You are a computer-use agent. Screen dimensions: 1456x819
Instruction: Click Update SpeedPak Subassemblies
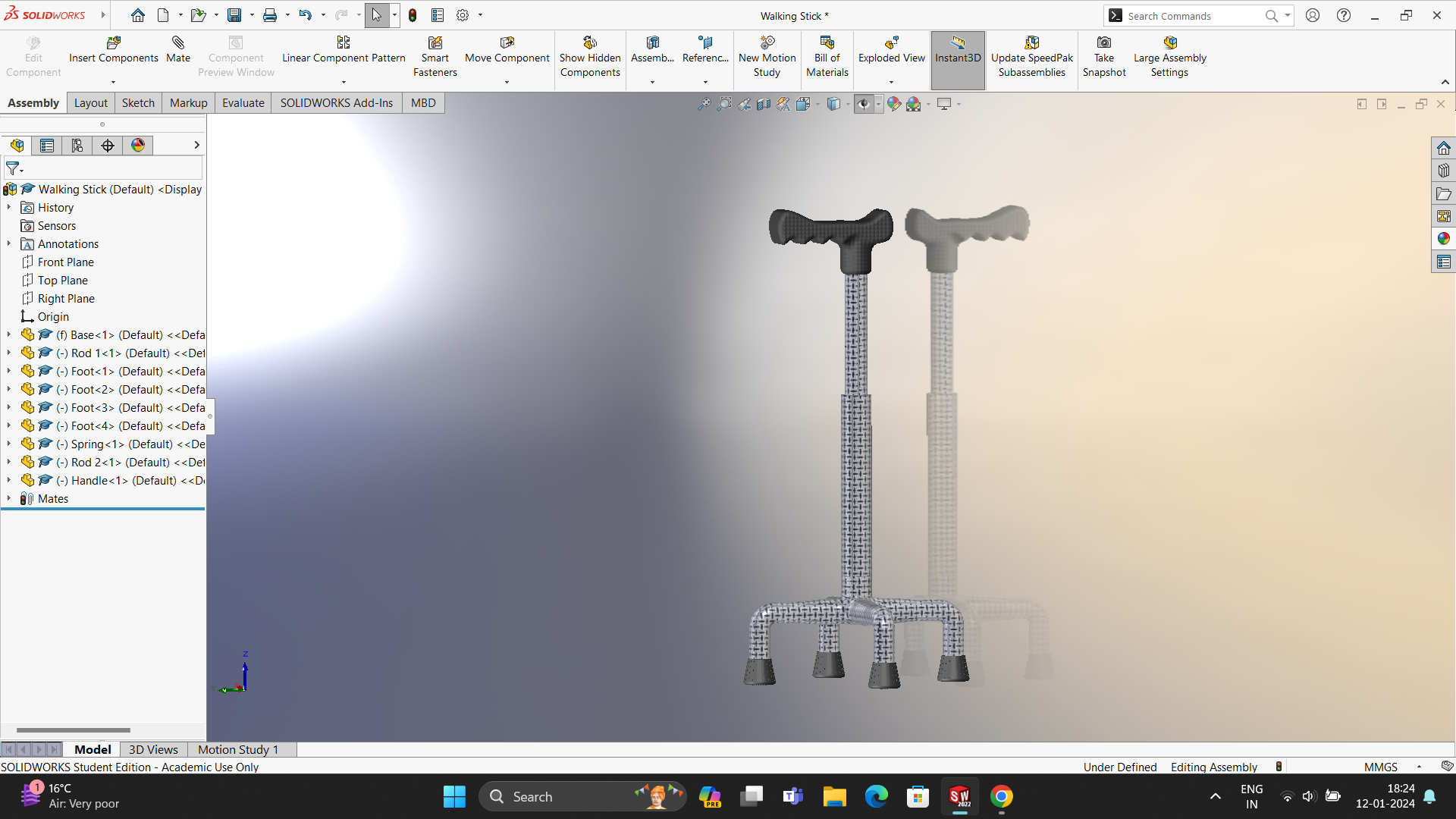[1031, 57]
